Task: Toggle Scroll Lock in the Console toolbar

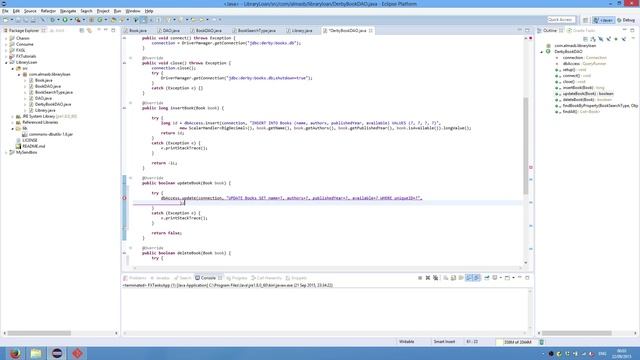Action: coord(453,278)
